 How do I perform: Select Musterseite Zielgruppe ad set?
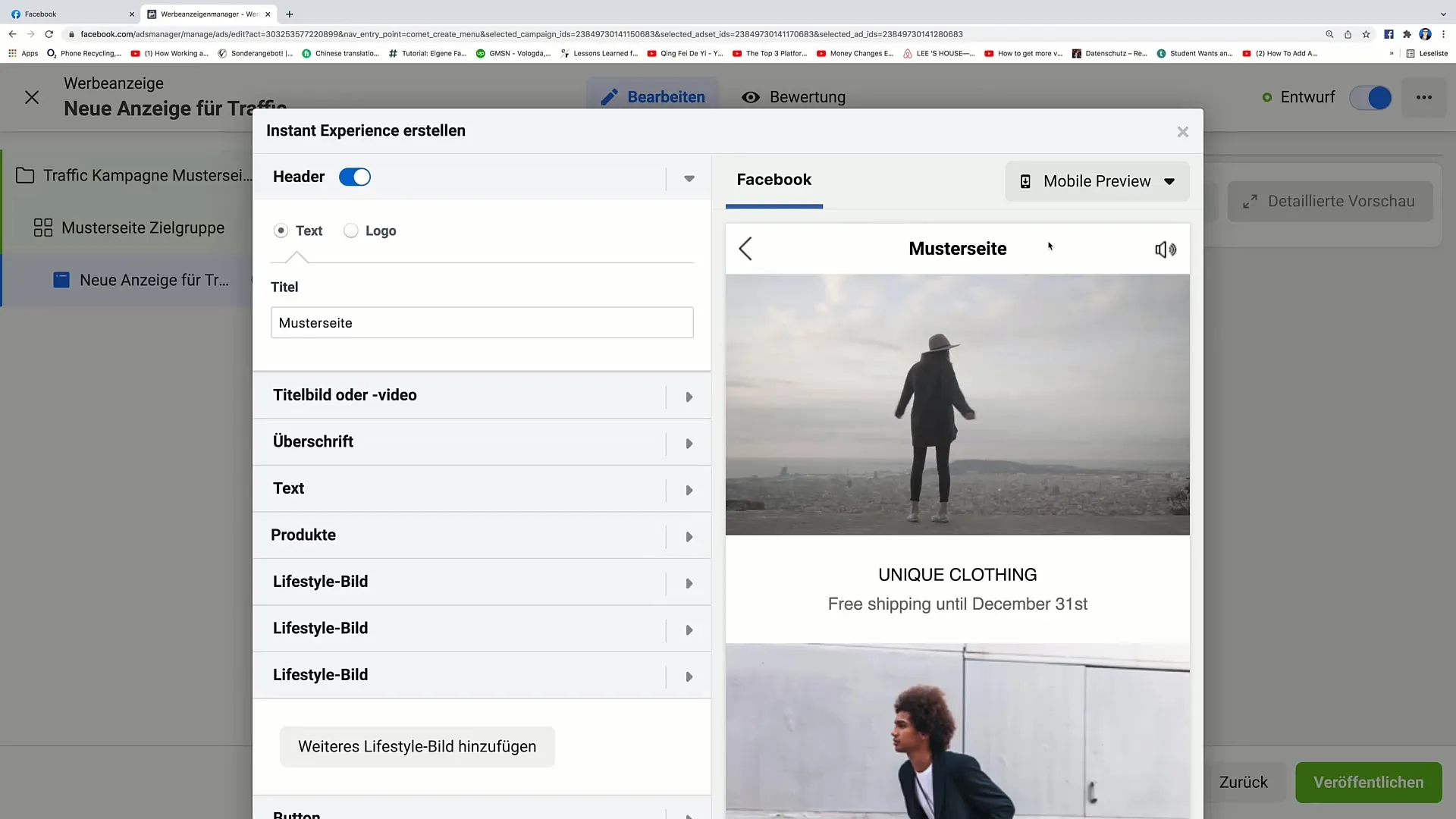tap(129, 227)
